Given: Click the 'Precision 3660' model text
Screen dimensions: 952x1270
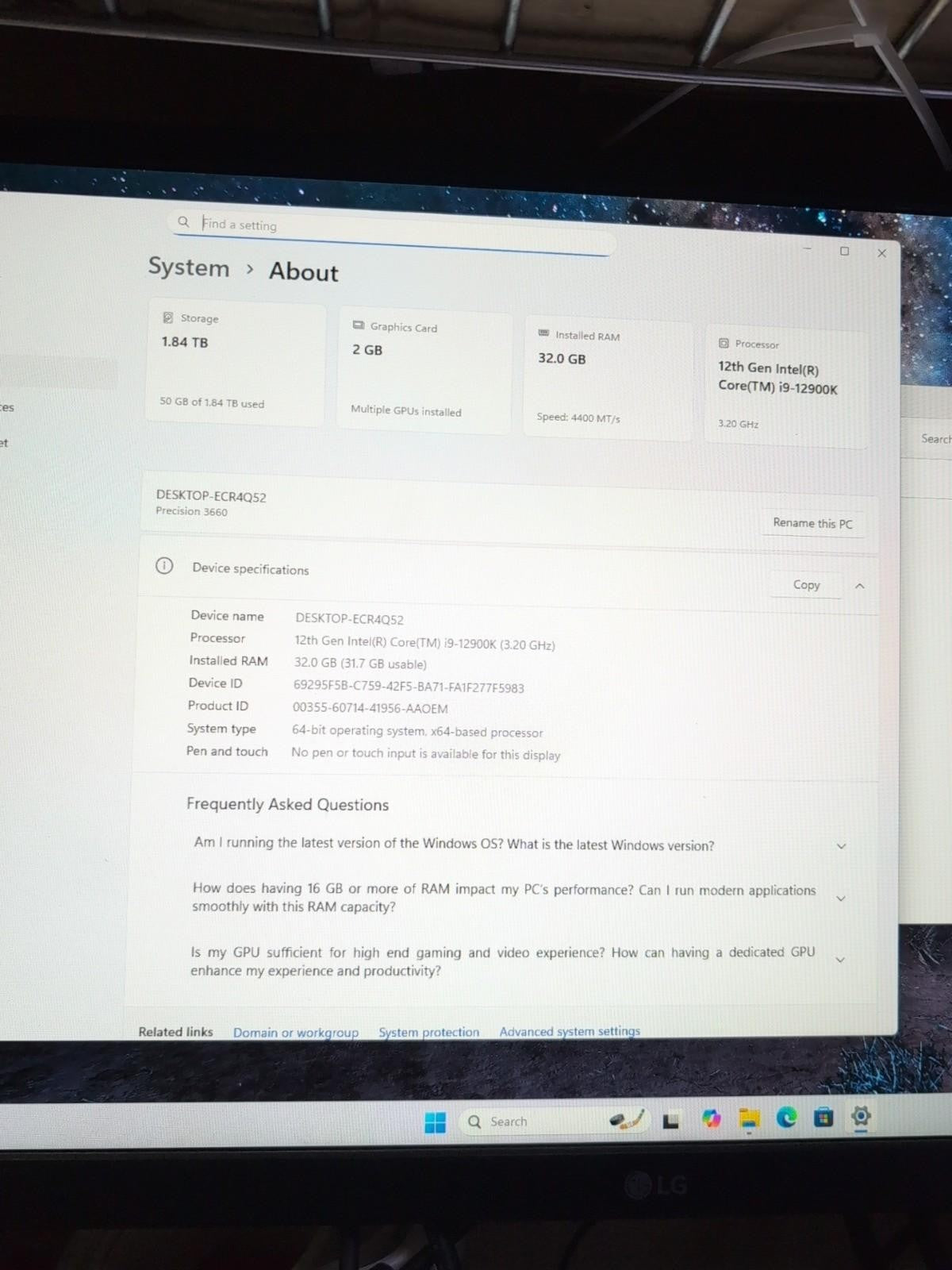Looking at the screenshot, I should click(191, 511).
